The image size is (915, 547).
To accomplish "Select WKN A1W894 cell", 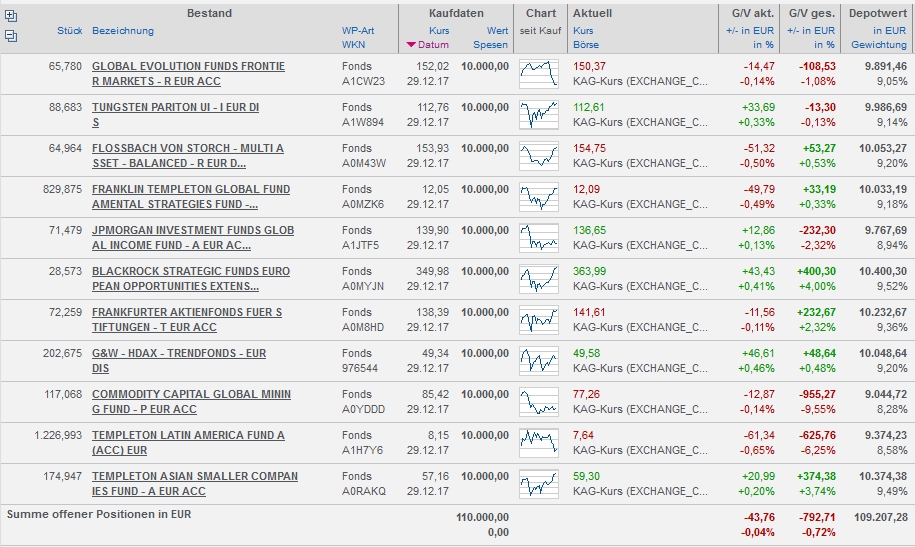I will [363, 122].
